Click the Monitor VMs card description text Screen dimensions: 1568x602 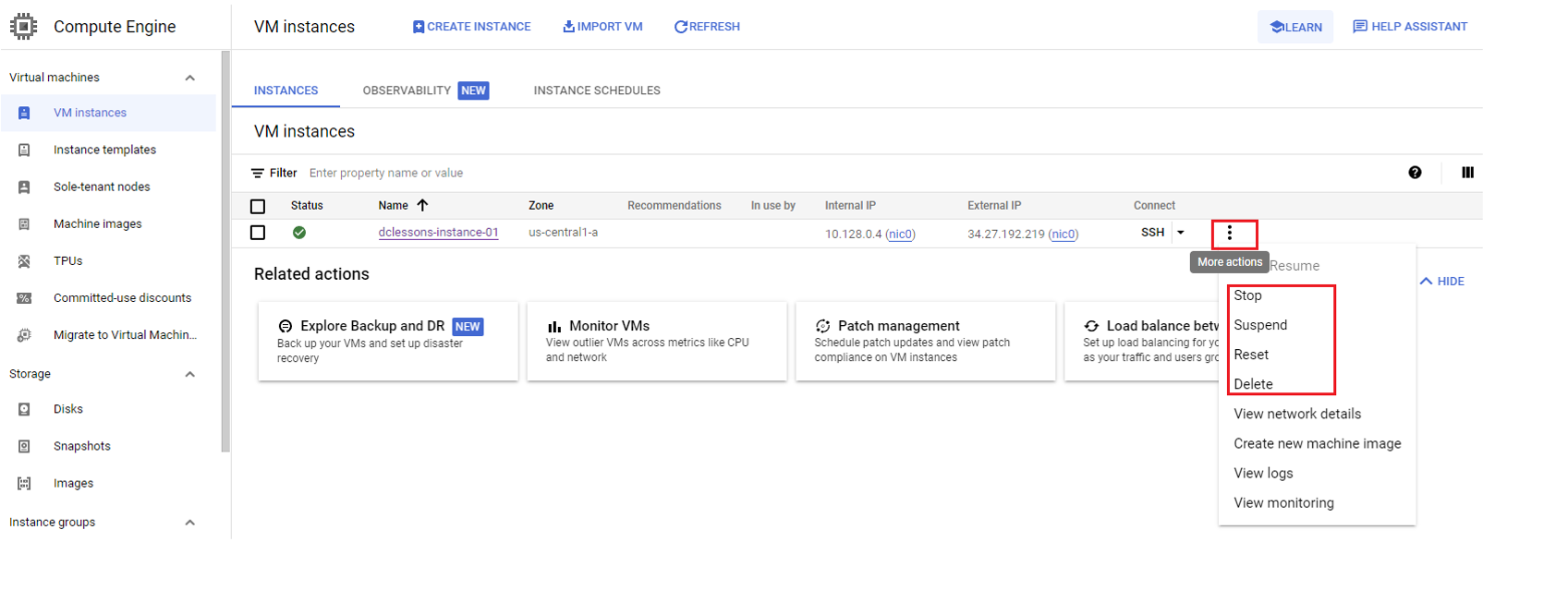(647, 350)
